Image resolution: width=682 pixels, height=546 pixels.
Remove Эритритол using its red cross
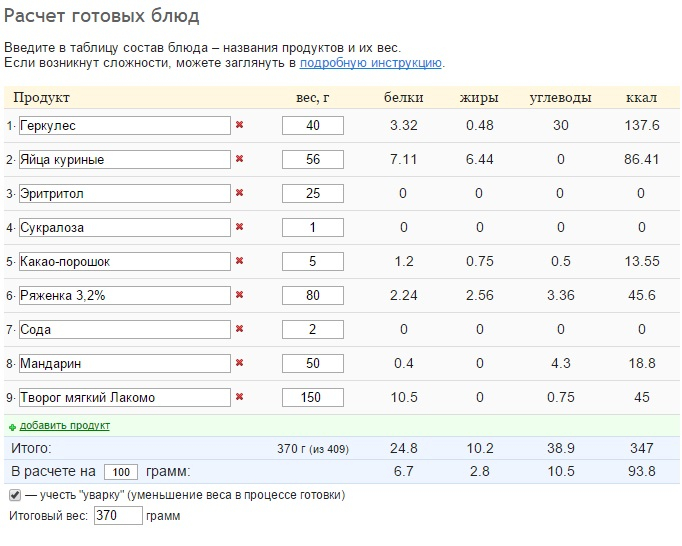click(239, 194)
